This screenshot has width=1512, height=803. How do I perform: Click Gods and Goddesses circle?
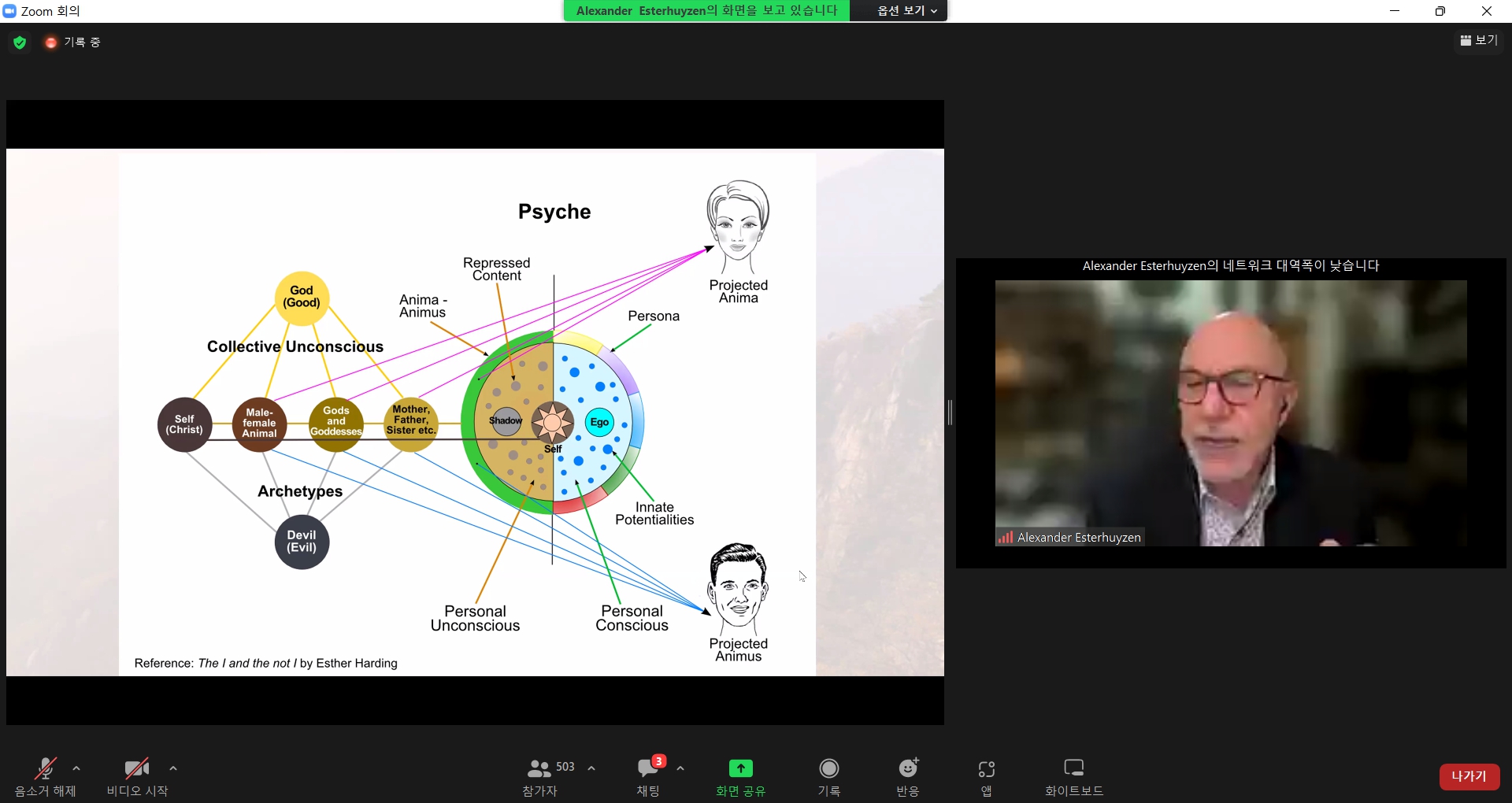(x=336, y=424)
